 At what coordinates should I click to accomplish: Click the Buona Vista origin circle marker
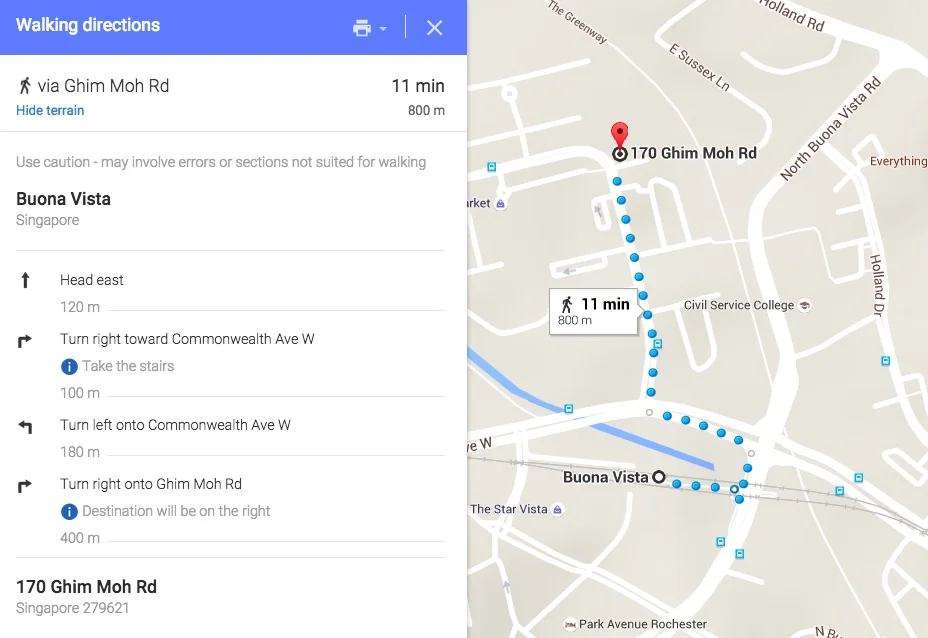click(659, 477)
